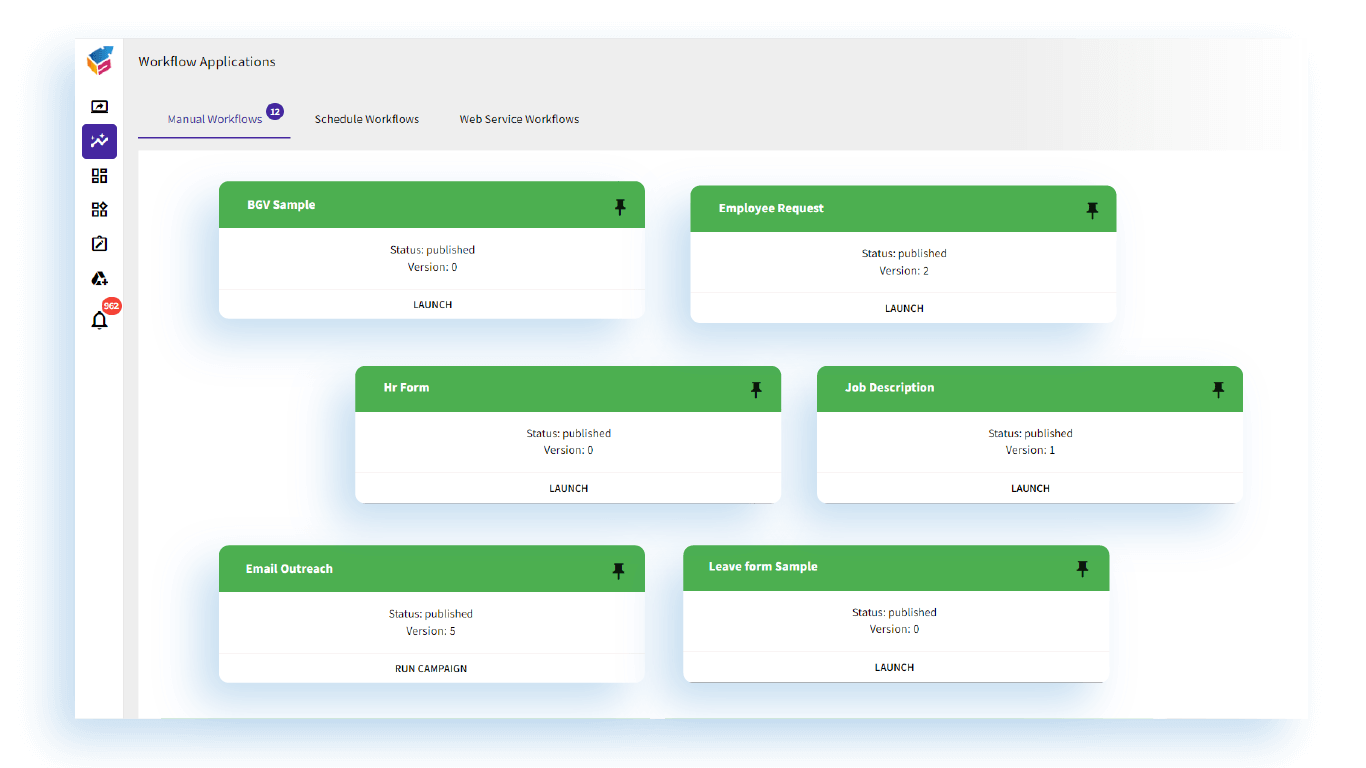Pin the Job Description workflow card
The height and width of the screenshot is (768, 1366).
[1217, 389]
